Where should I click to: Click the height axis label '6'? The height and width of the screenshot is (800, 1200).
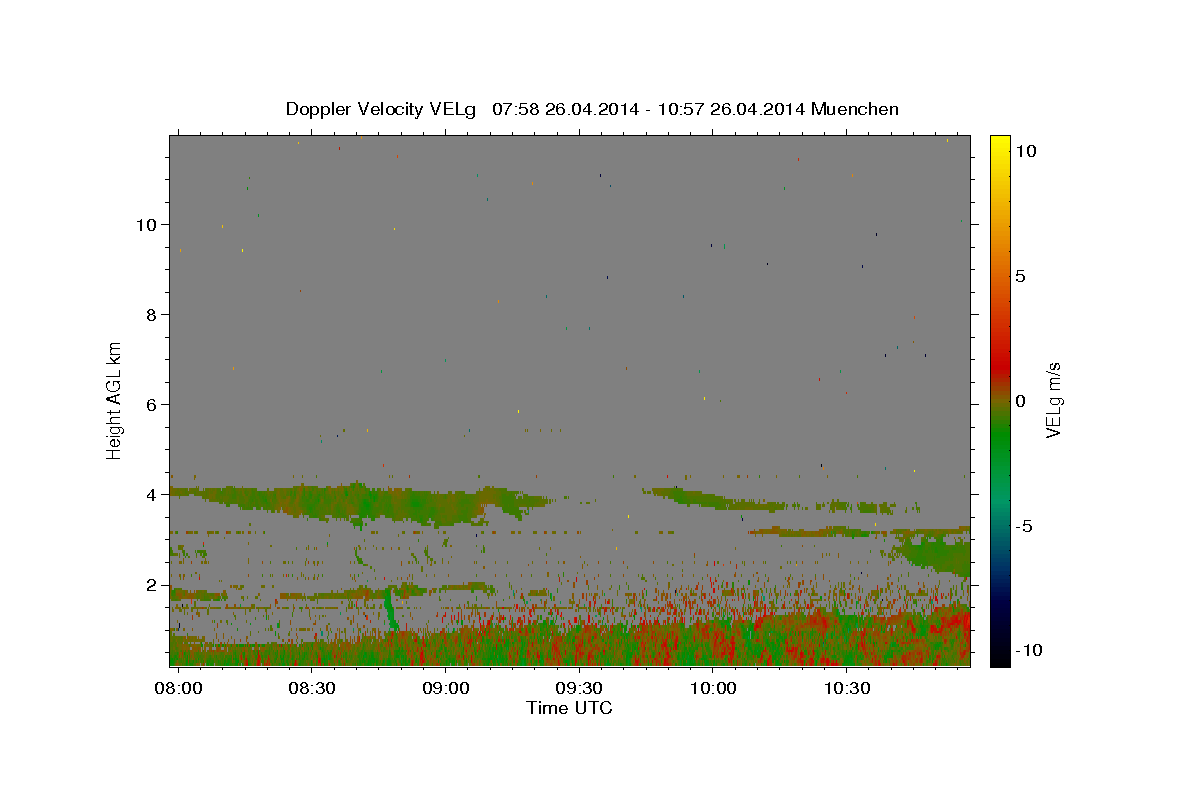(150, 404)
